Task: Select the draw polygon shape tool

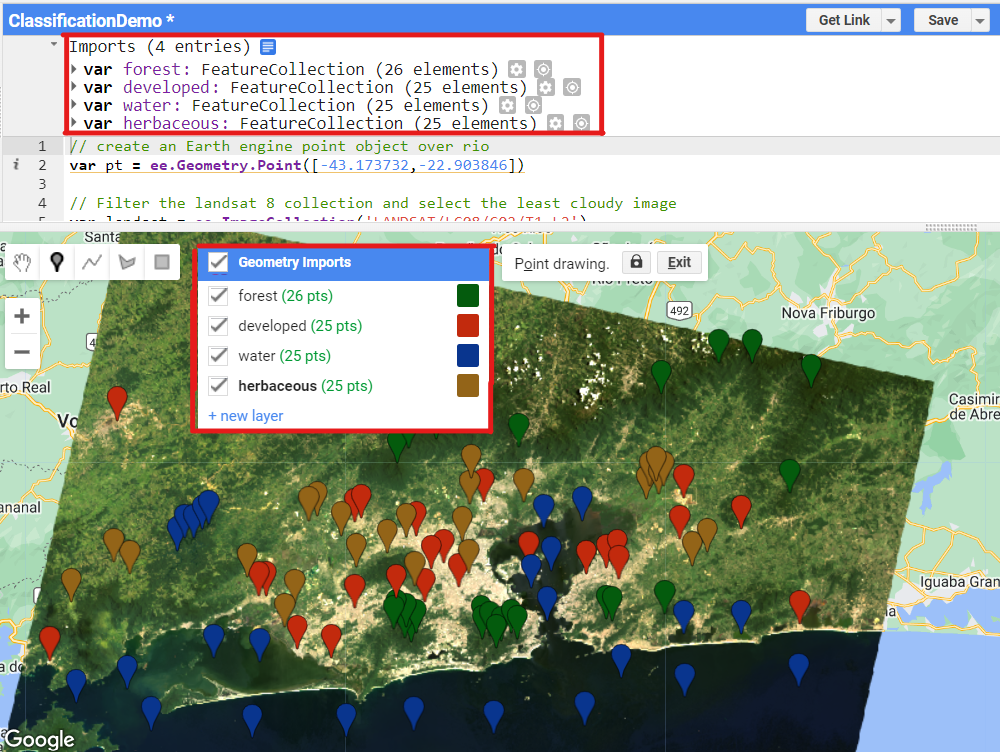Action: (127, 262)
